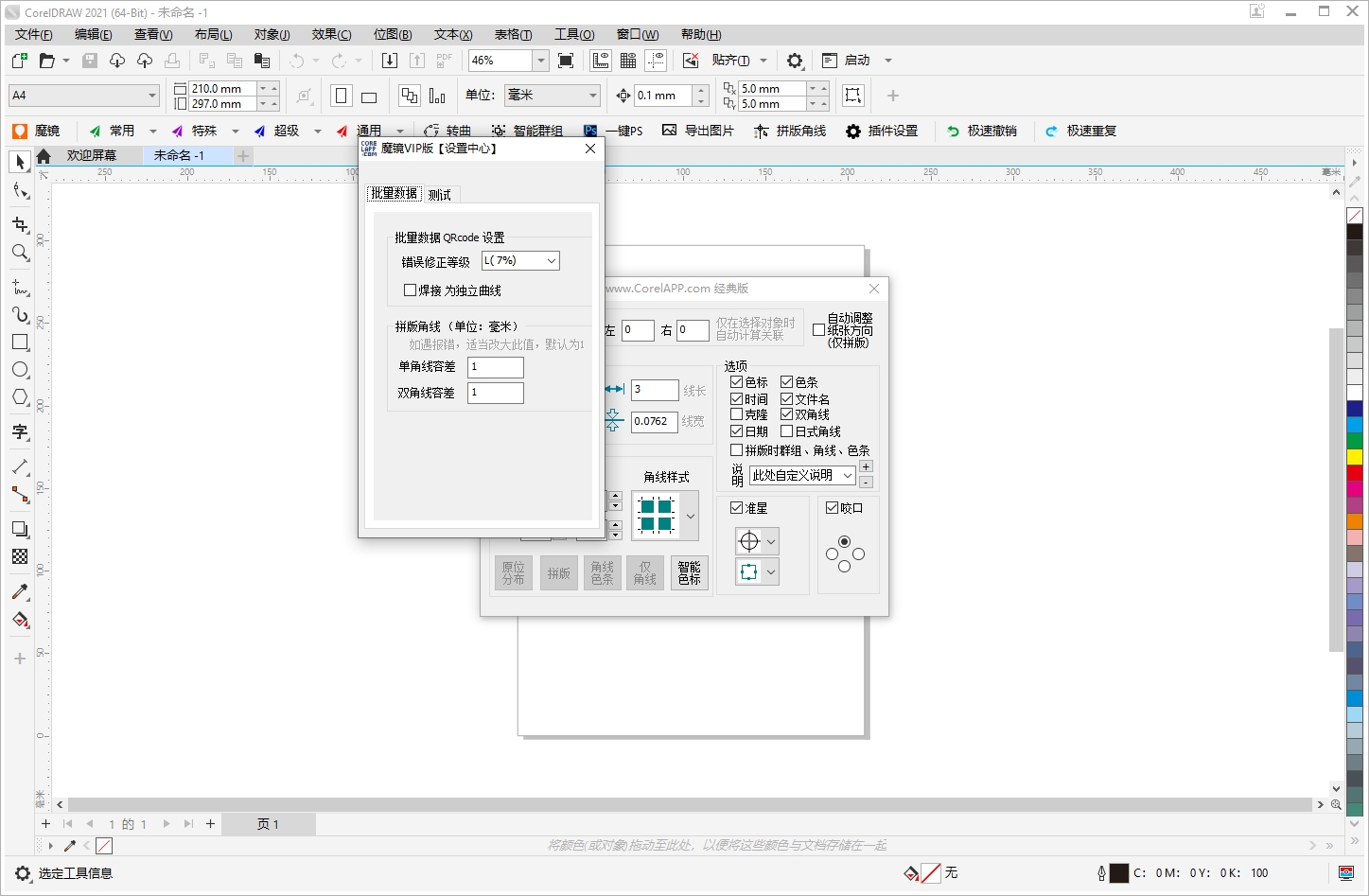
Task: Create a new document from toolbar
Action: pos(19,61)
